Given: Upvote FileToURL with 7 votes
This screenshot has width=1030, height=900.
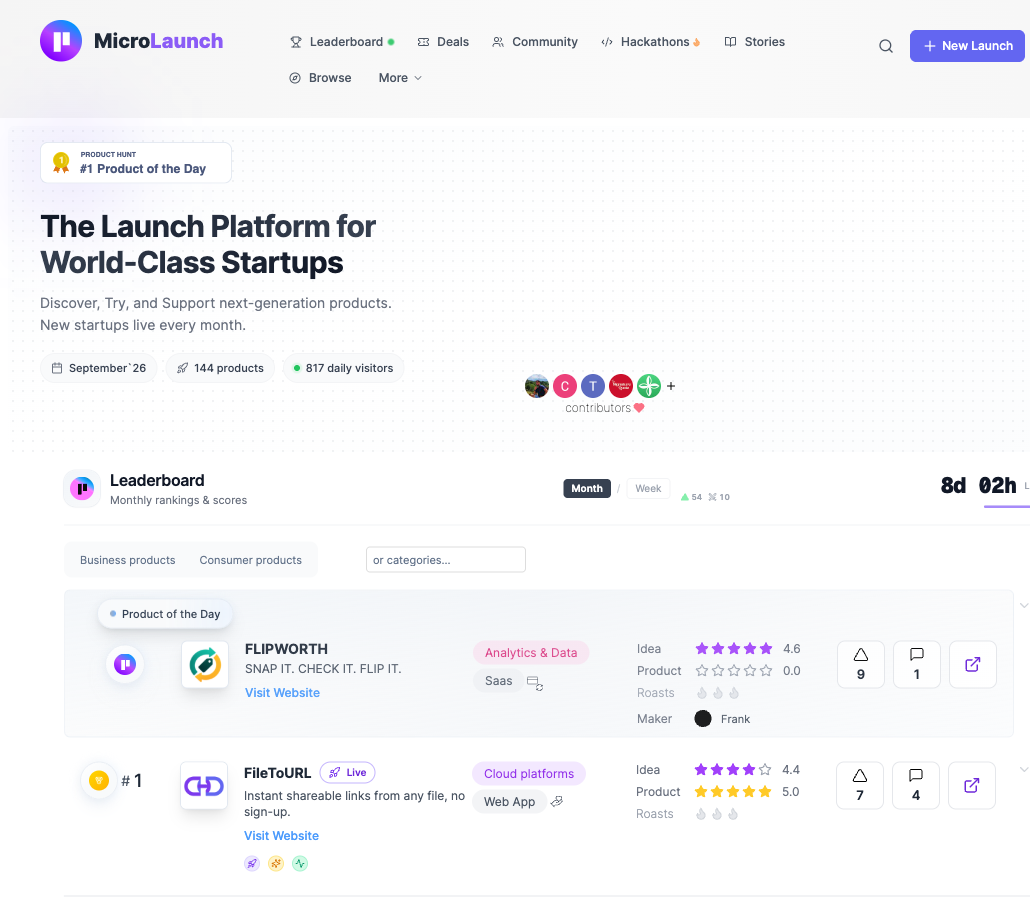Looking at the screenshot, I should tap(860, 786).
